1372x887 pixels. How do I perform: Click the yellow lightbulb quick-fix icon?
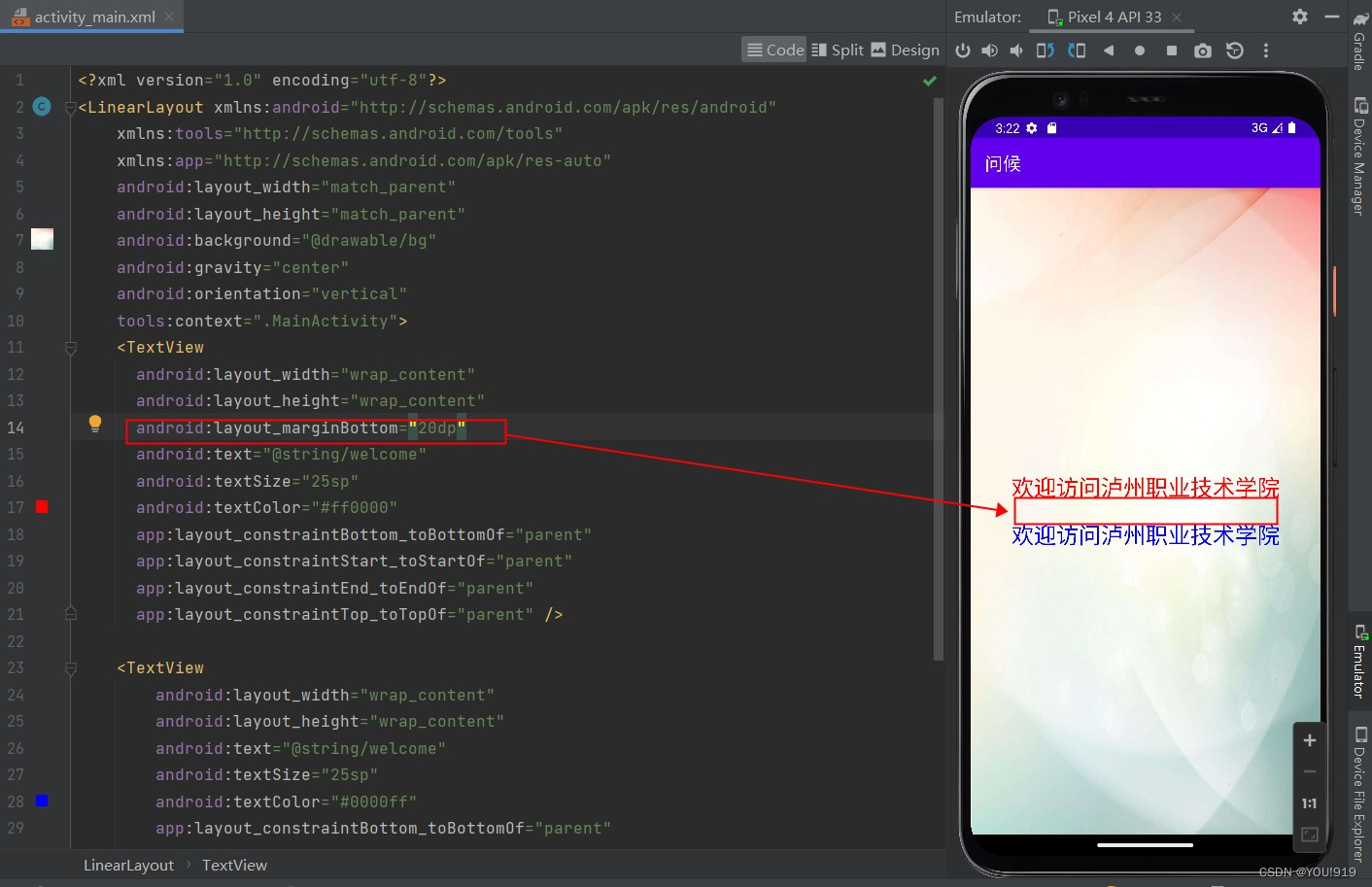pyautogui.click(x=95, y=424)
